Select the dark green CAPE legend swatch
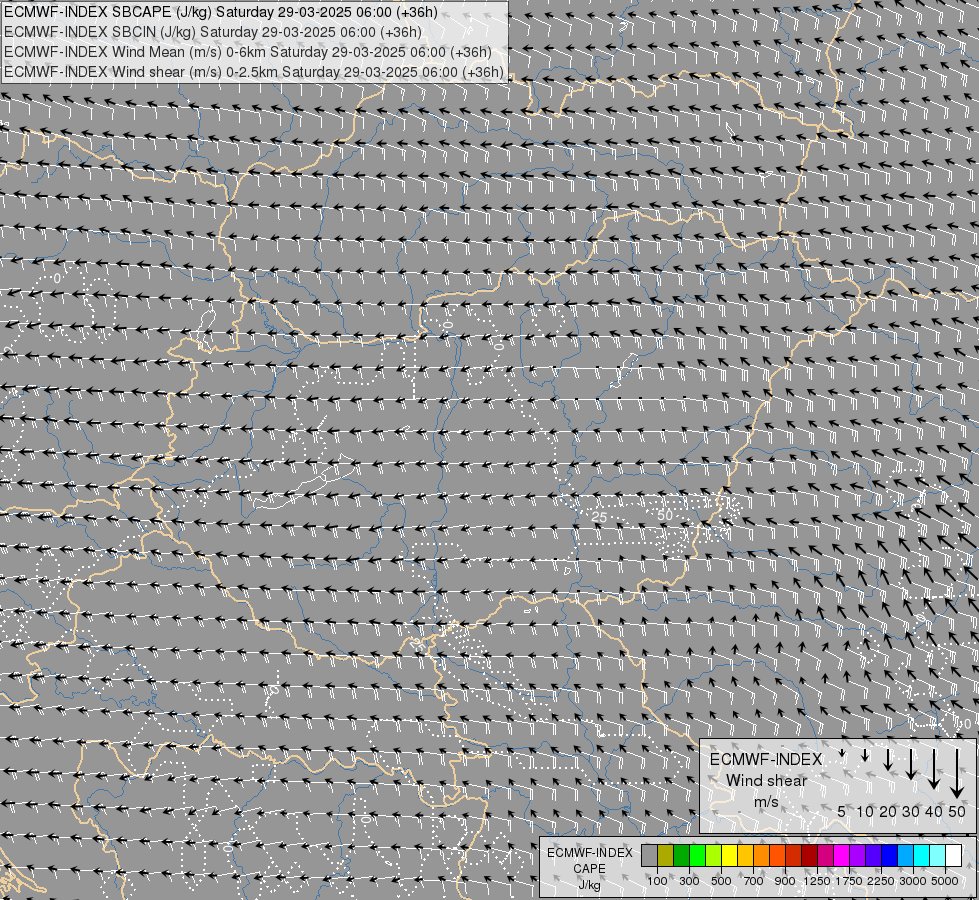The image size is (979, 900). click(x=682, y=855)
